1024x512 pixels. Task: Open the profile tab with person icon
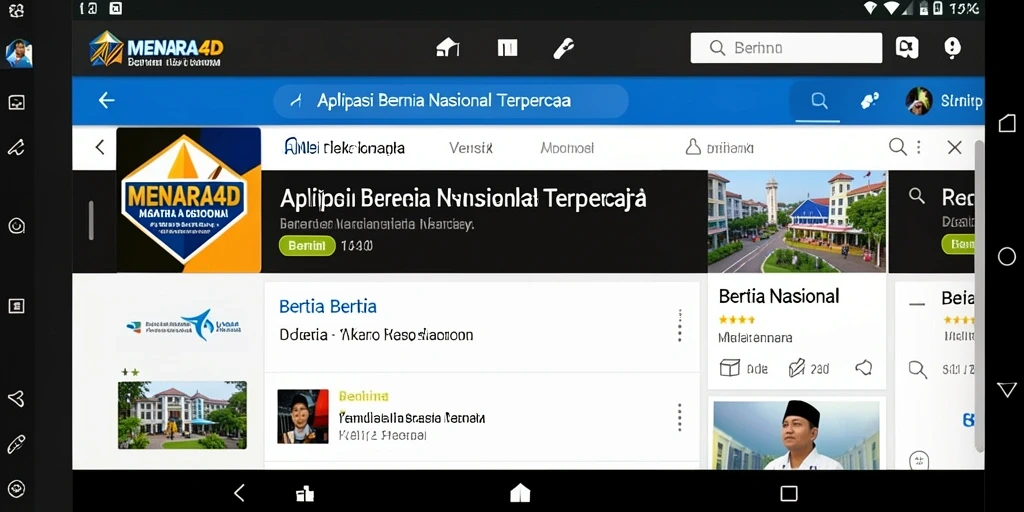[x=719, y=148]
